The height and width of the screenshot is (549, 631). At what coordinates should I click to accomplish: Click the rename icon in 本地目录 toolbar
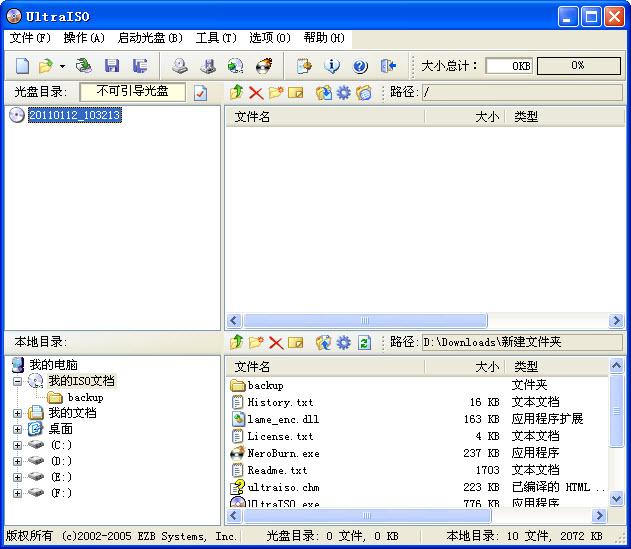pyautogui.click(x=296, y=343)
